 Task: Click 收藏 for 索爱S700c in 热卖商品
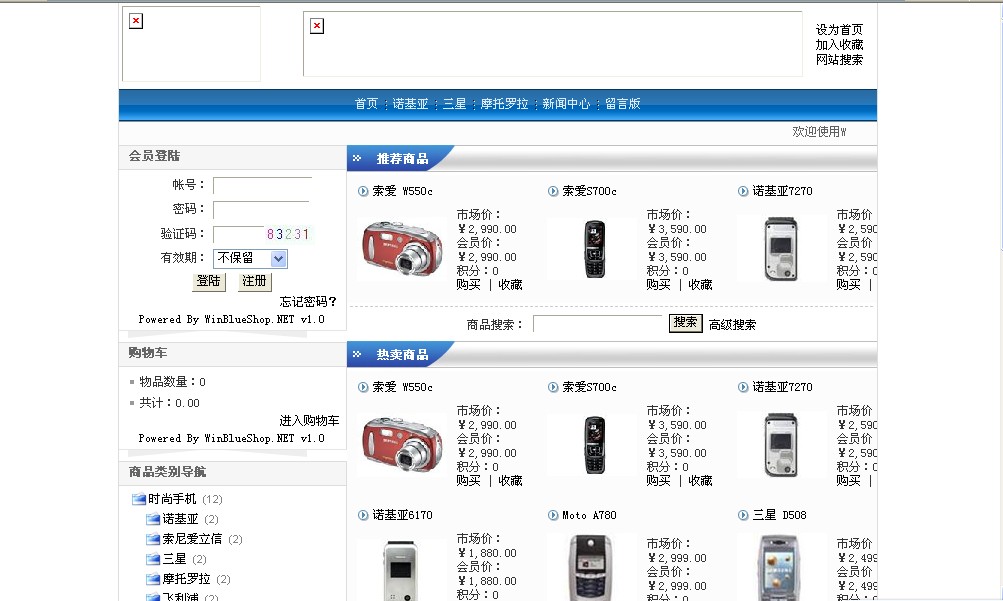(700, 481)
